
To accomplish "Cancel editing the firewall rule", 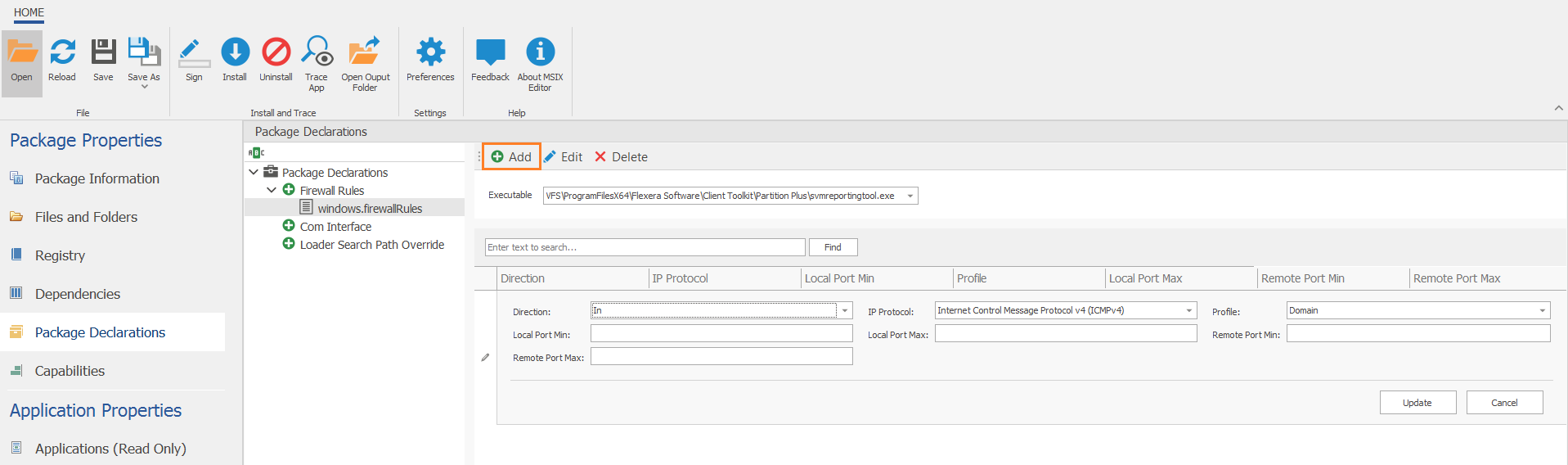I will point(1504,403).
